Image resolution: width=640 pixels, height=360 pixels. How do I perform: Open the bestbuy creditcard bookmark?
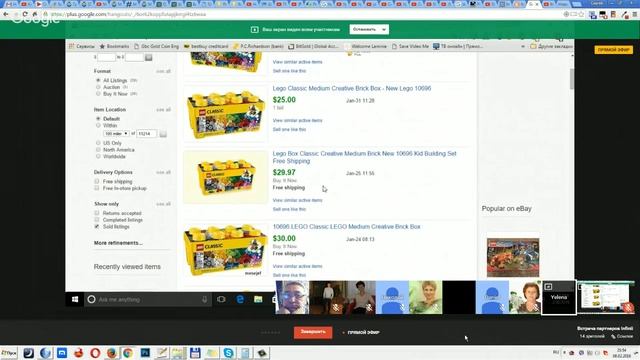206,47
